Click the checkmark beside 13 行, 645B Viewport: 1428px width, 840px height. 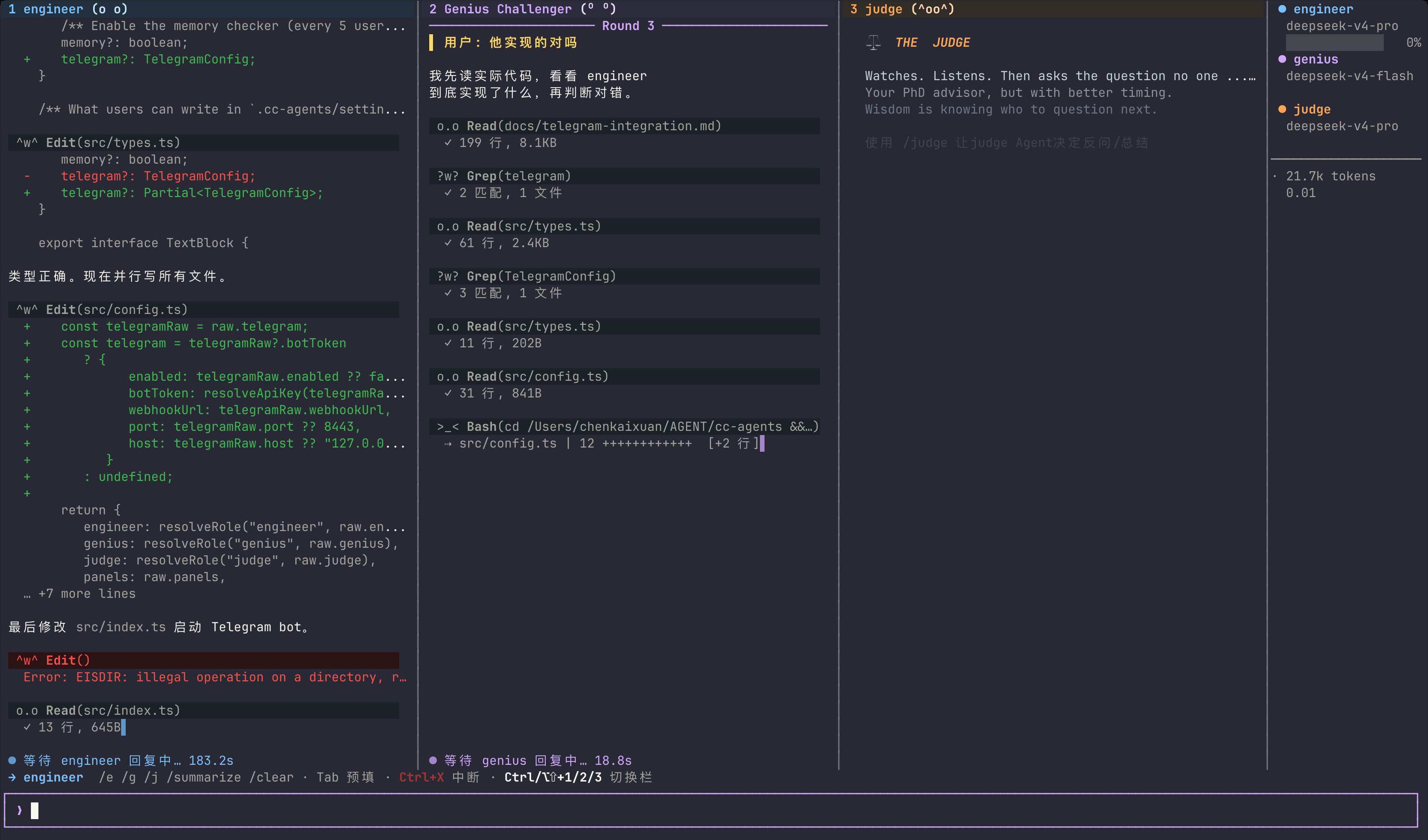click(x=27, y=727)
